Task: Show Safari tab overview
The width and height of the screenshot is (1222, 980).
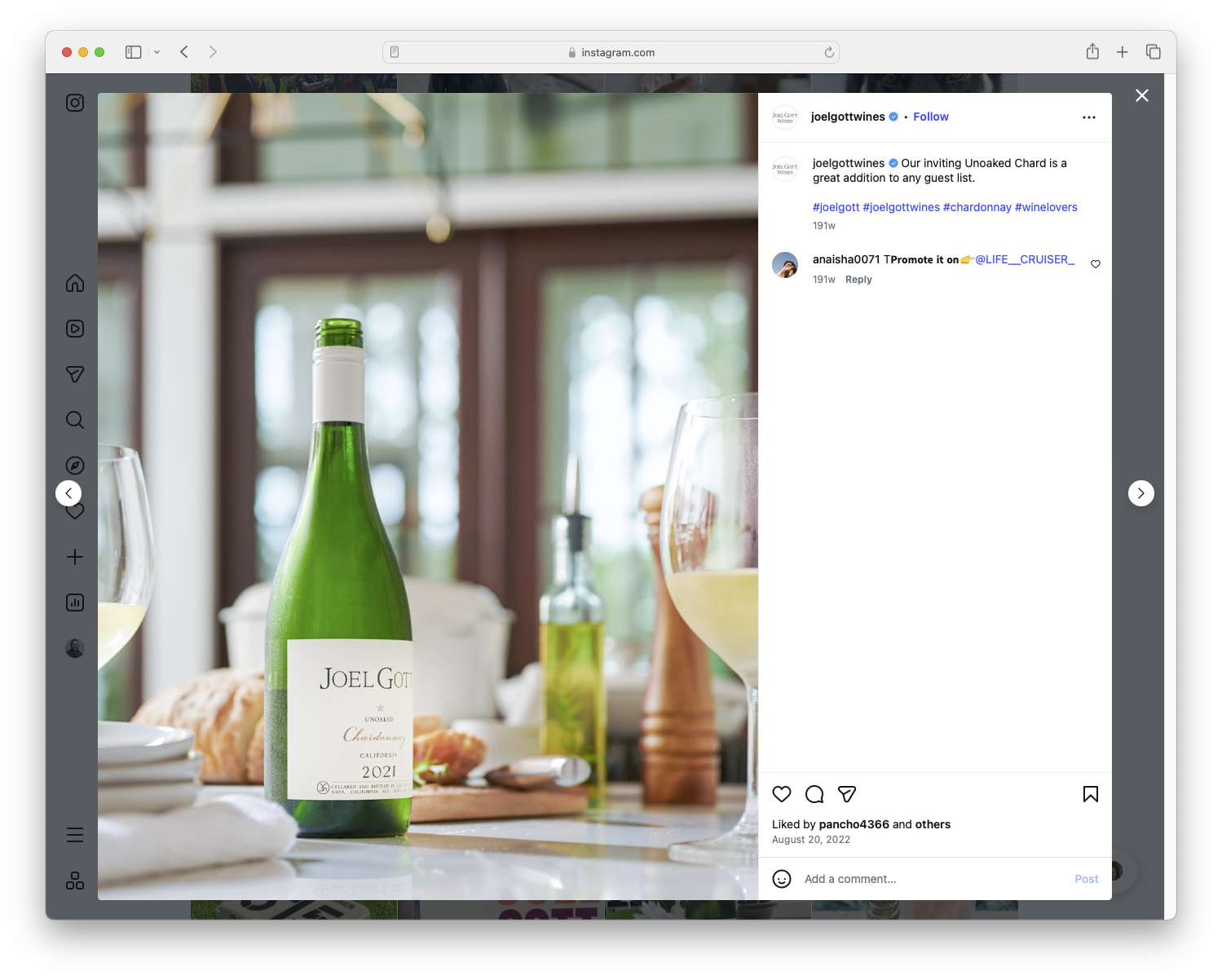Action: tap(1154, 51)
